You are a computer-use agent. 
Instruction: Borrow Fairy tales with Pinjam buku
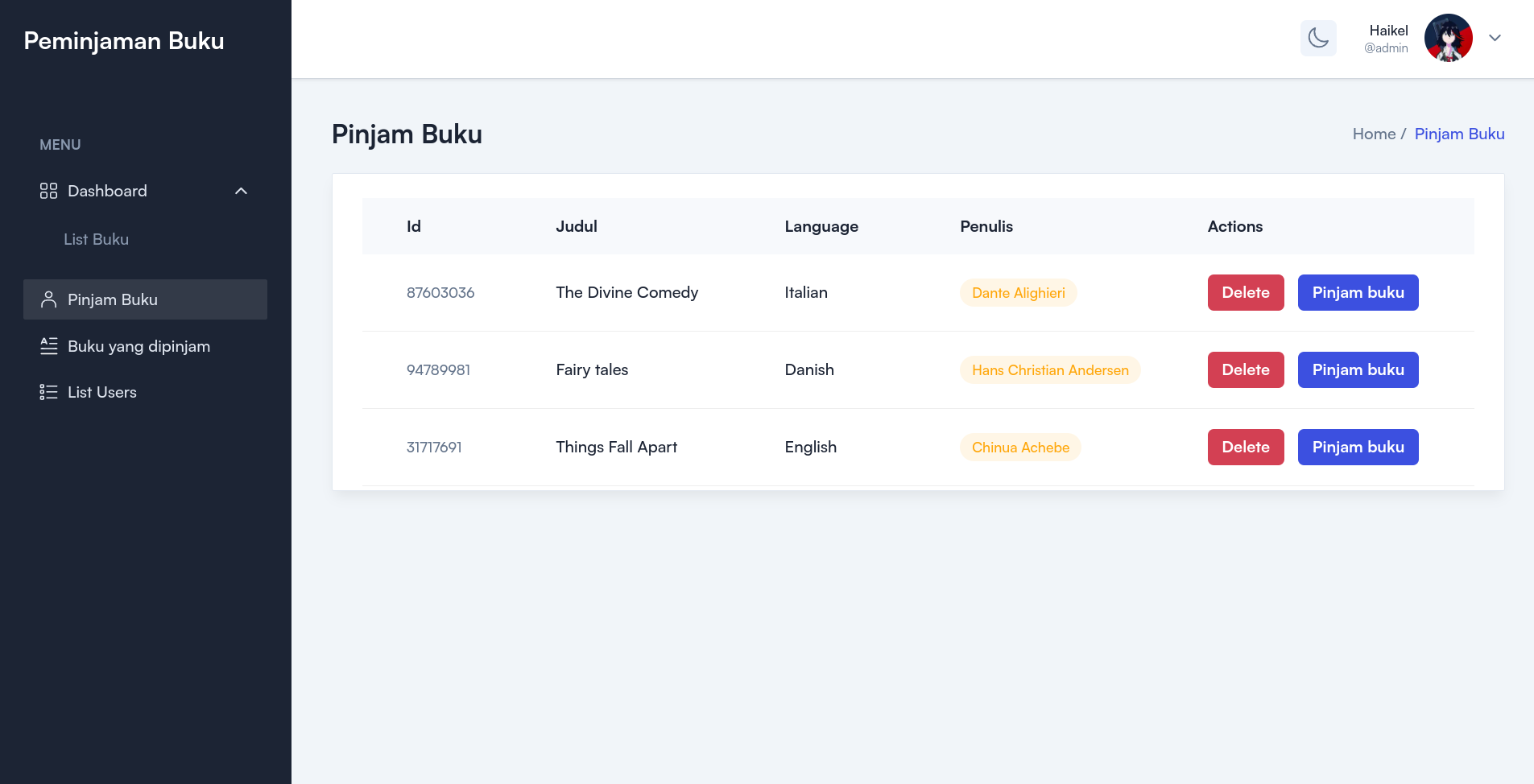1358,369
